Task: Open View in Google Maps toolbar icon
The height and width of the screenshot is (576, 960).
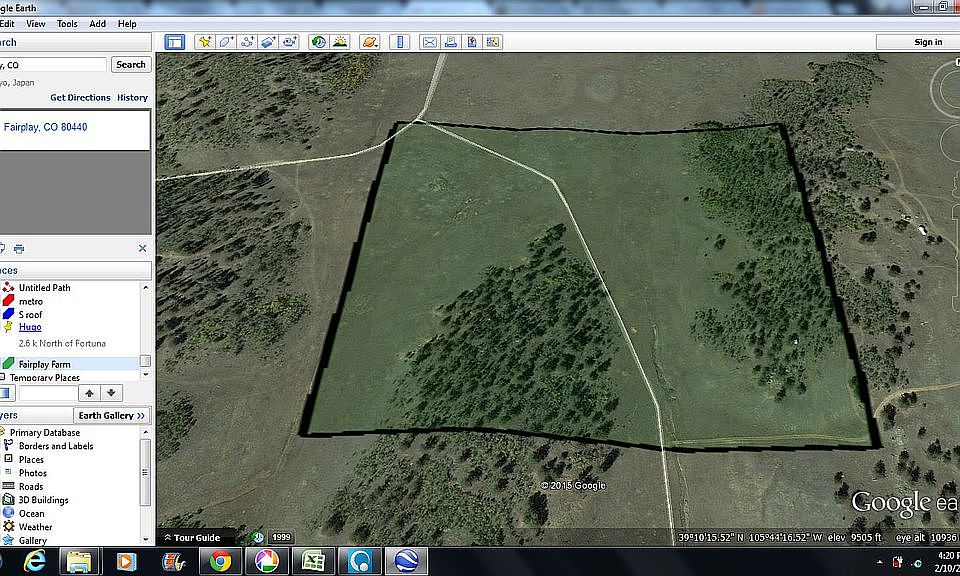Action: click(x=492, y=42)
